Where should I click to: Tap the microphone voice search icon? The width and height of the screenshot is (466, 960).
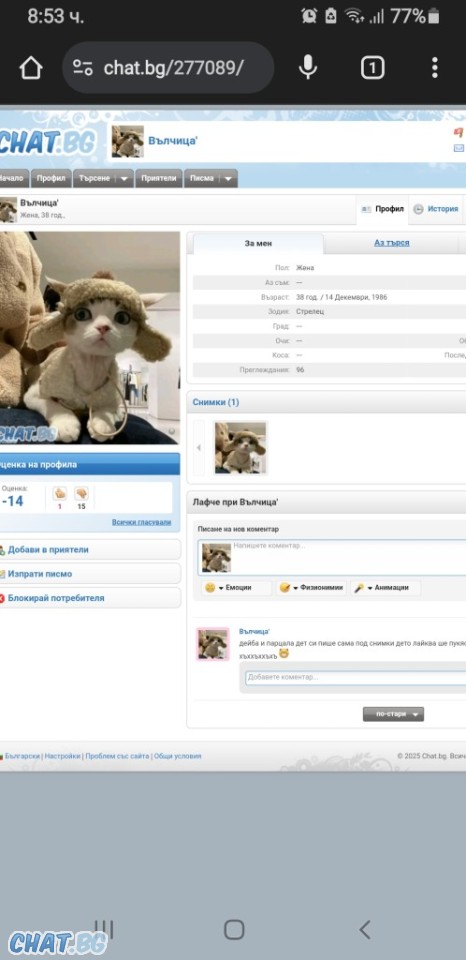[x=308, y=67]
